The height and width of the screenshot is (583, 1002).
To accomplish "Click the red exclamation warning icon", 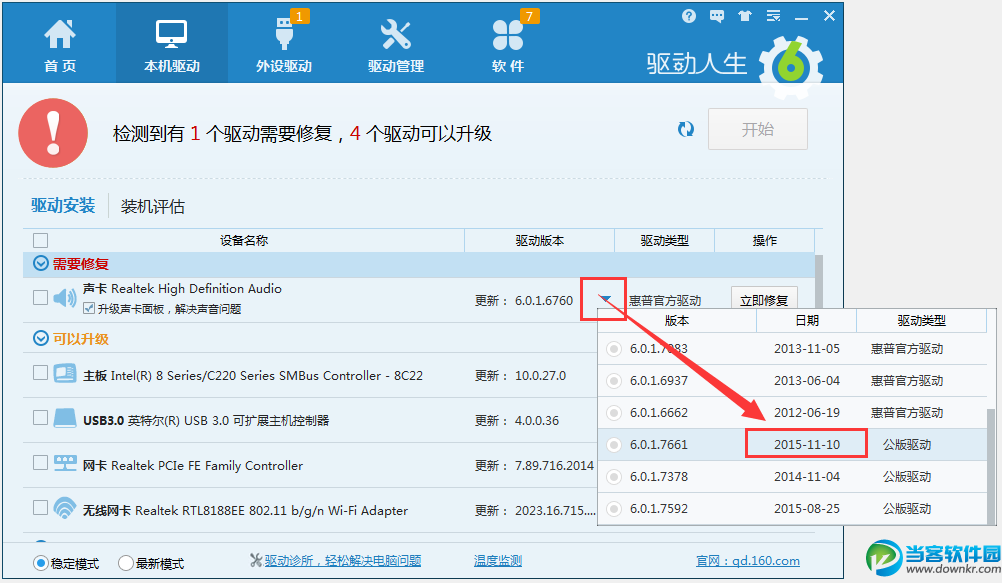I will click(x=53, y=133).
